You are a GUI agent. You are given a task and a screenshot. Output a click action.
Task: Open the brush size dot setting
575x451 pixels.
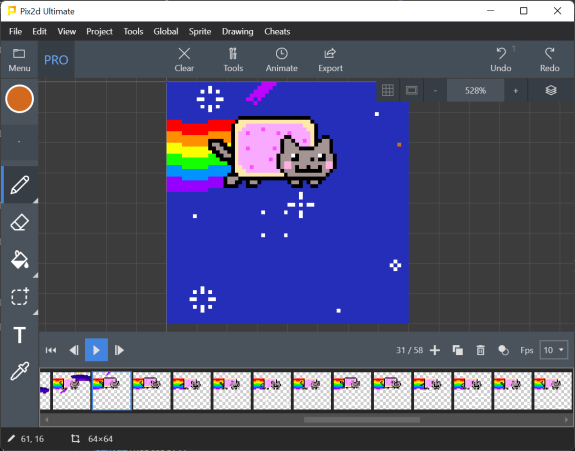tap(19, 142)
